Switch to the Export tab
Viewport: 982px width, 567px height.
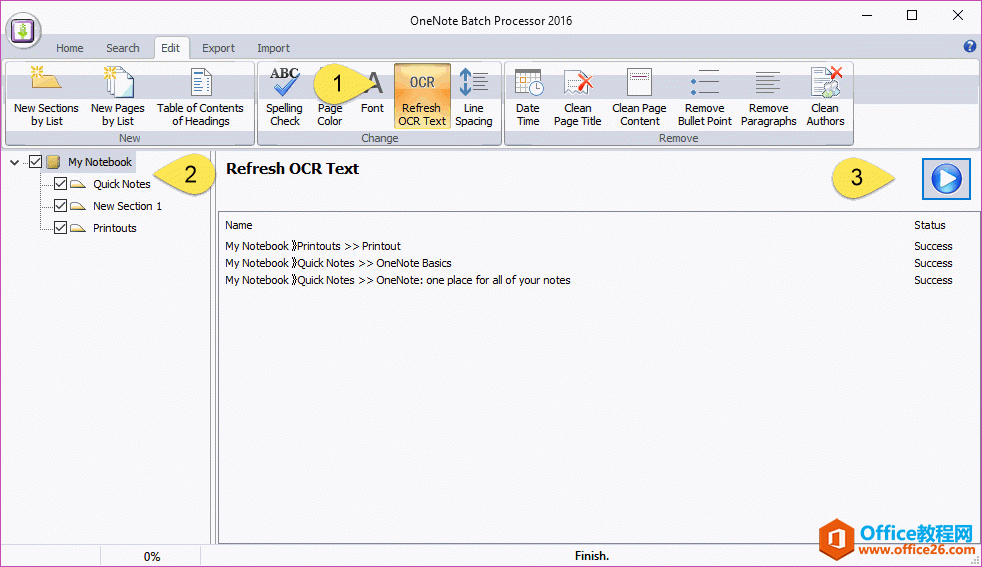(218, 48)
